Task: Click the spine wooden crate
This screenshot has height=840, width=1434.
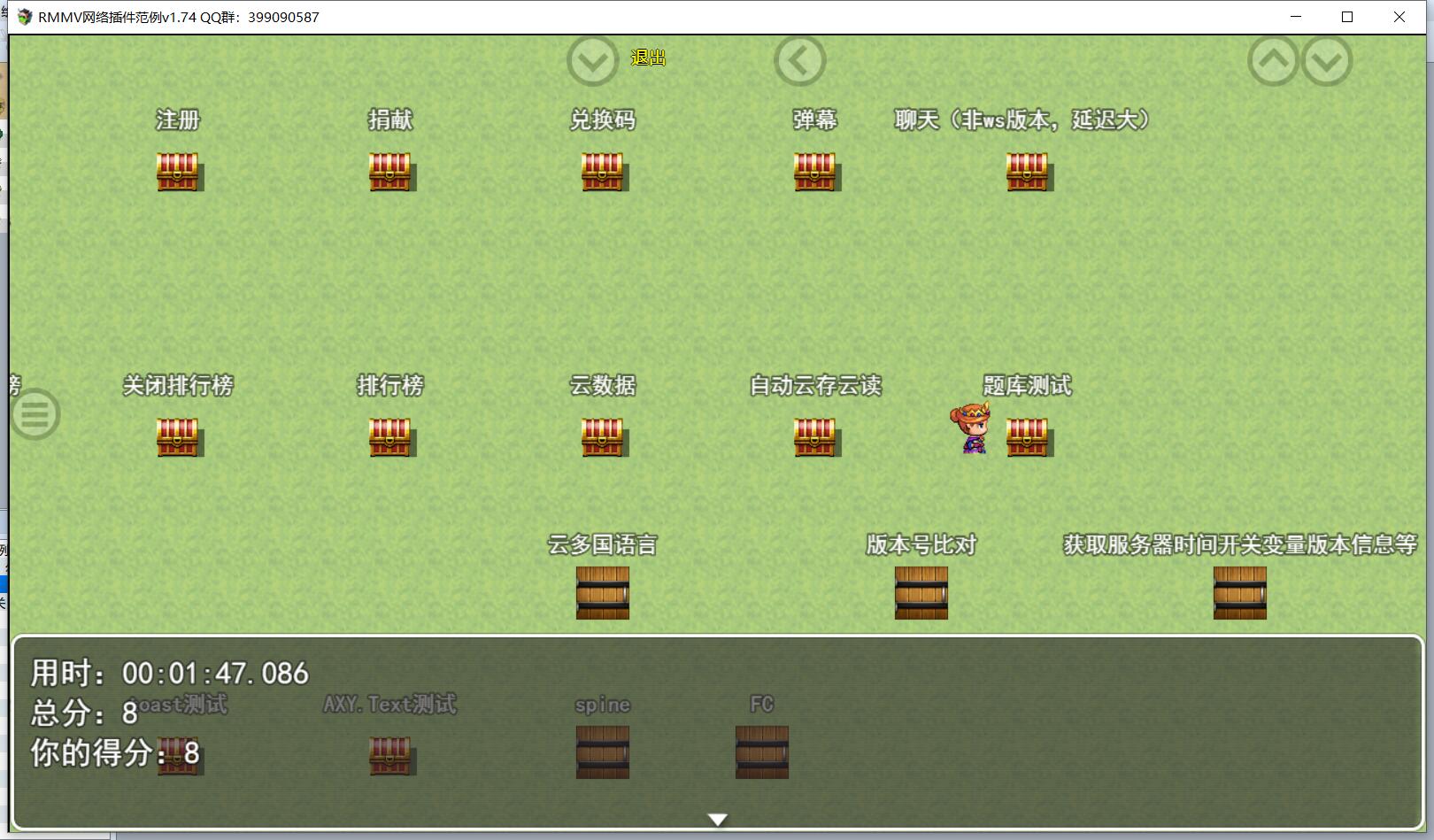Action: pos(603,752)
